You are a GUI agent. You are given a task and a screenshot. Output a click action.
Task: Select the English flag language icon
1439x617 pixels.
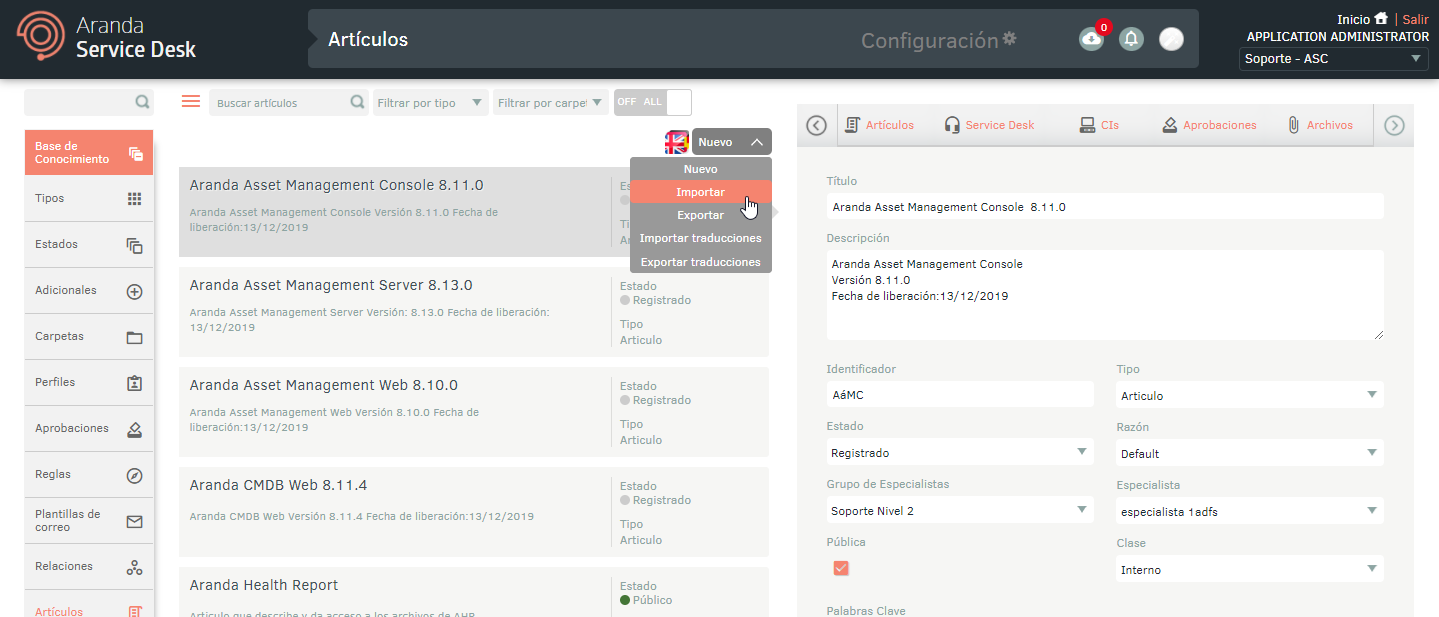pyautogui.click(x=677, y=142)
